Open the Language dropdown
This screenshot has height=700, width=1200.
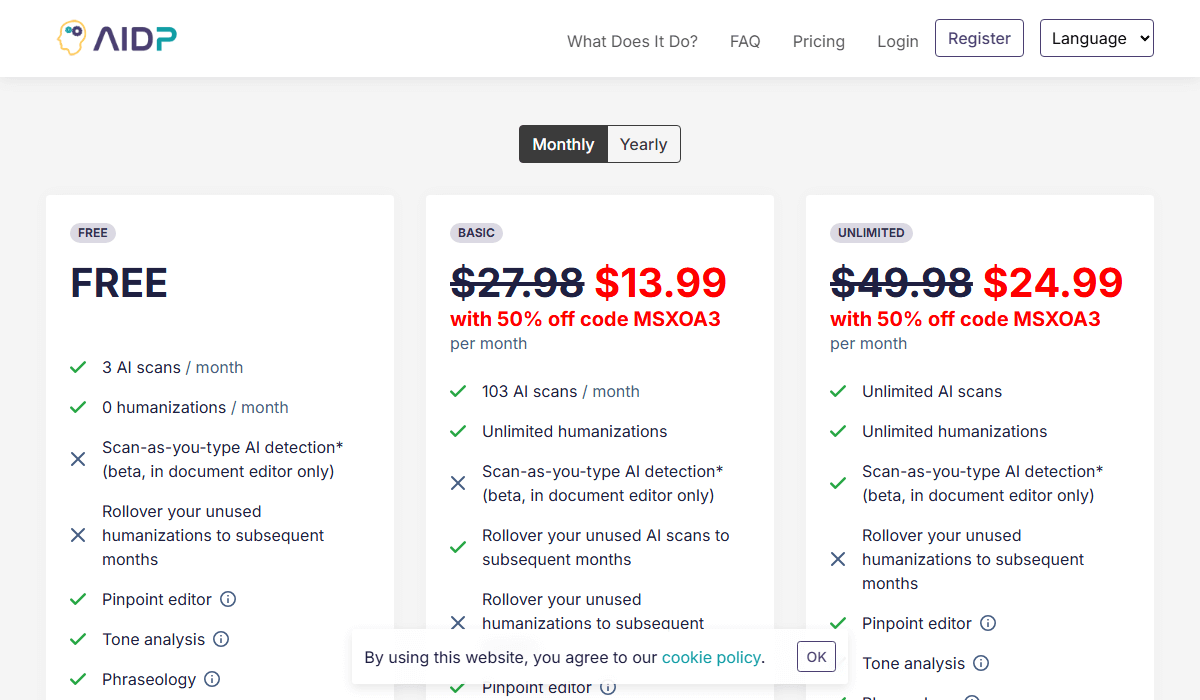click(x=1096, y=38)
